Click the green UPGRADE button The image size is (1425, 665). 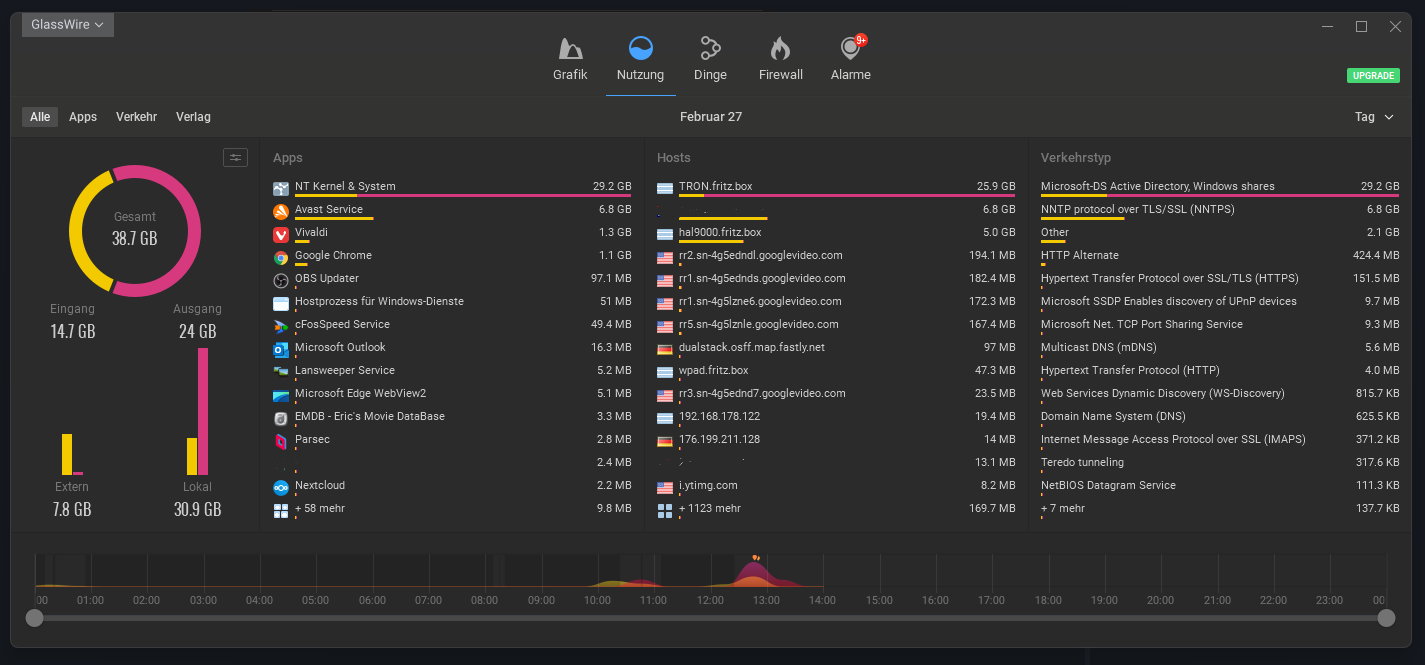pos(1373,76)
